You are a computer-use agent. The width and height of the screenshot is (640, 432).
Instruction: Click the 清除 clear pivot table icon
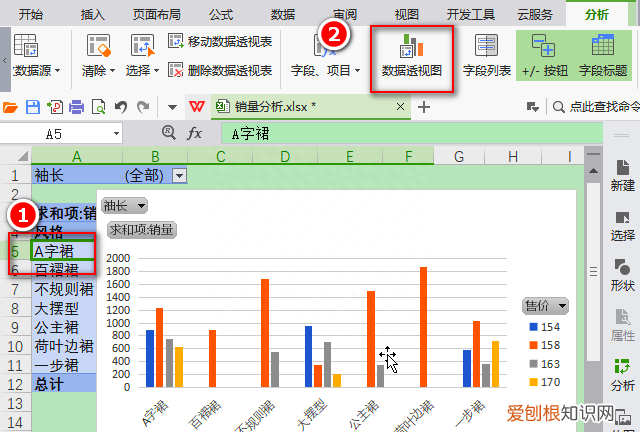(x=98, y=45)
